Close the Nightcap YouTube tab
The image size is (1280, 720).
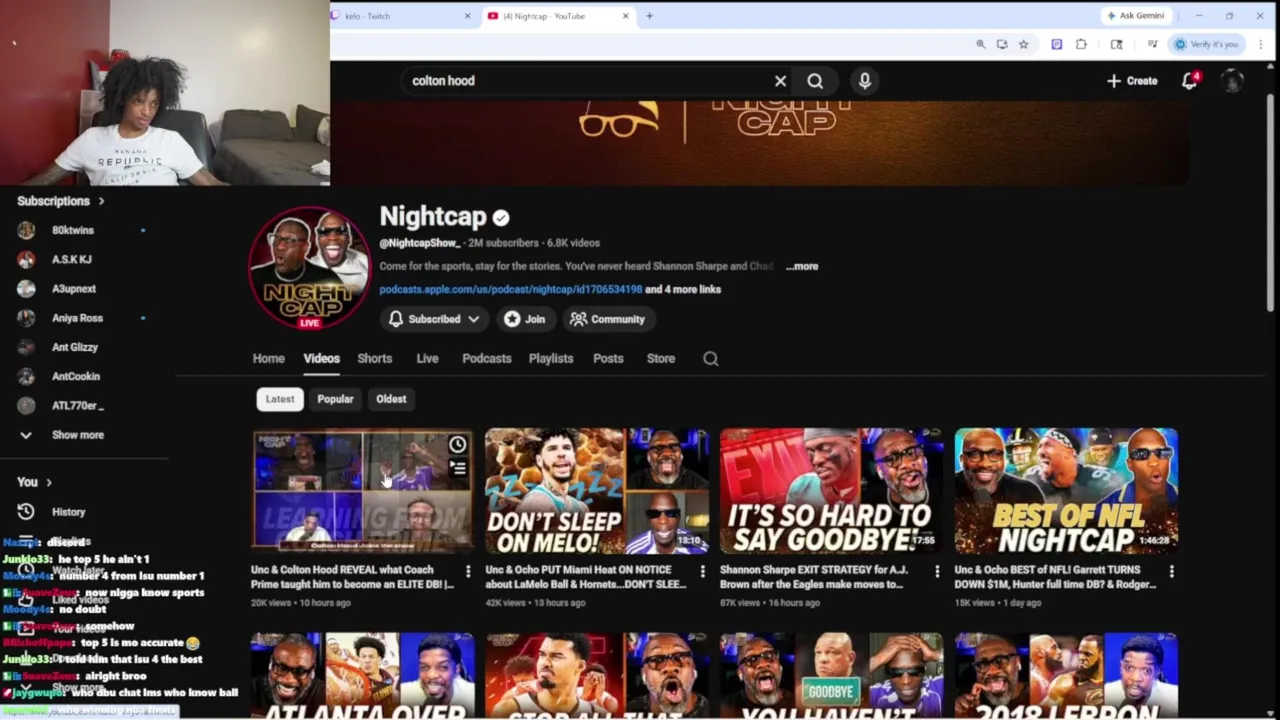(626, 16)
